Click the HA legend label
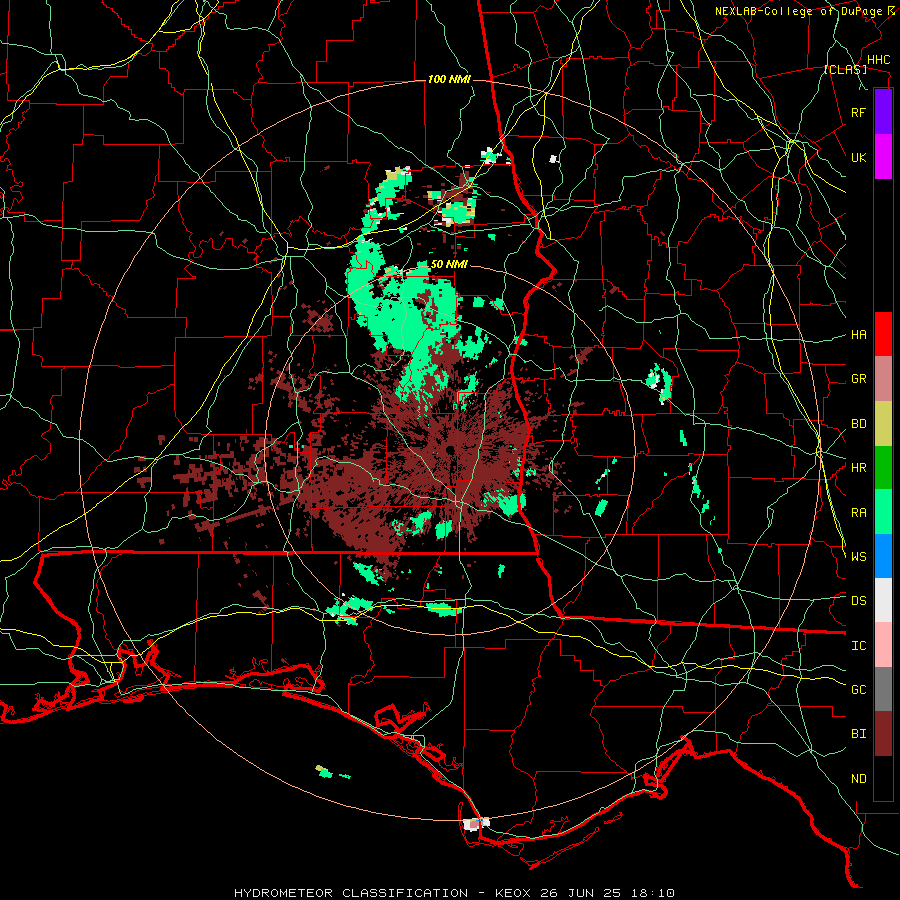Screen dimensions: 900x900 click(859, 334)
